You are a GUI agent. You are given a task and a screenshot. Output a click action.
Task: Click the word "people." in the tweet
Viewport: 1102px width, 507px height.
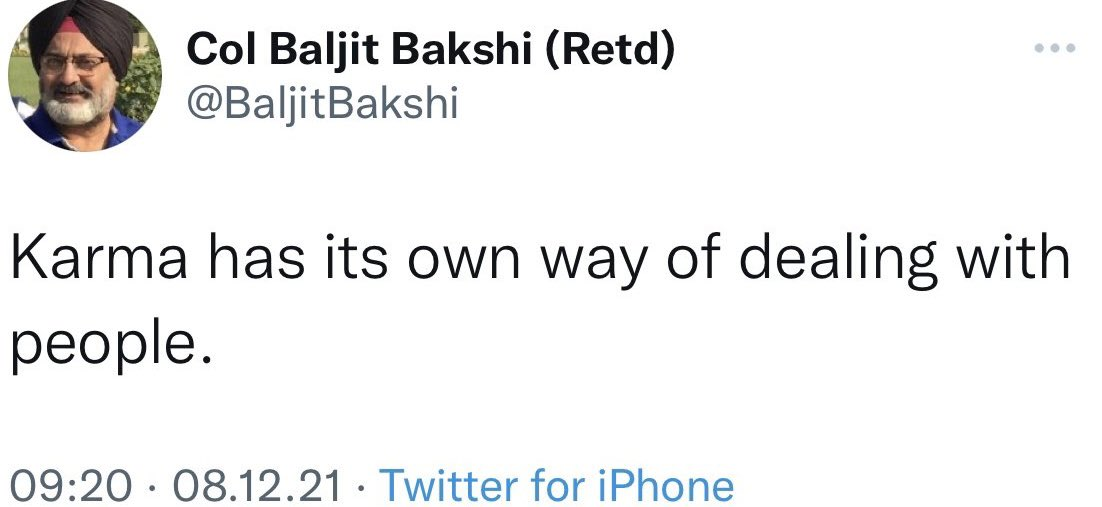point(112,346)
